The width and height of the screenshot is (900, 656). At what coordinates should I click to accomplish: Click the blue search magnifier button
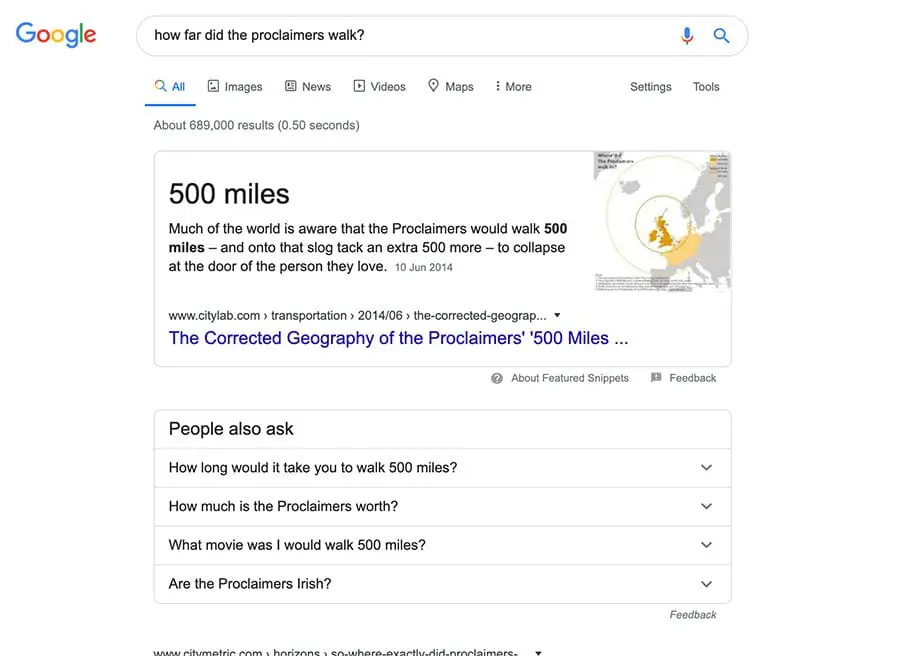click(721, 36)
